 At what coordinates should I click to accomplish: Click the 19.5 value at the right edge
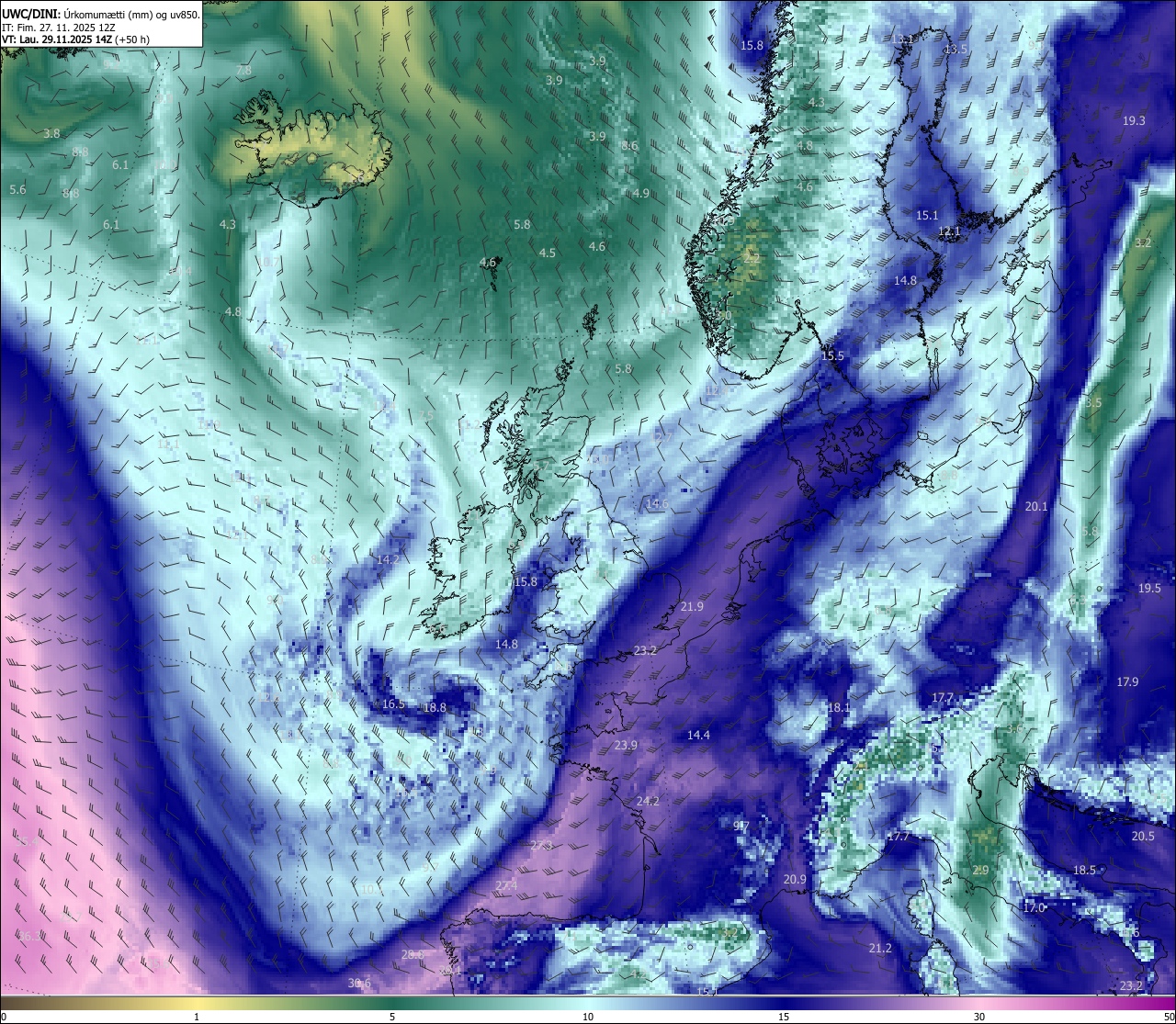(1149, 588)
